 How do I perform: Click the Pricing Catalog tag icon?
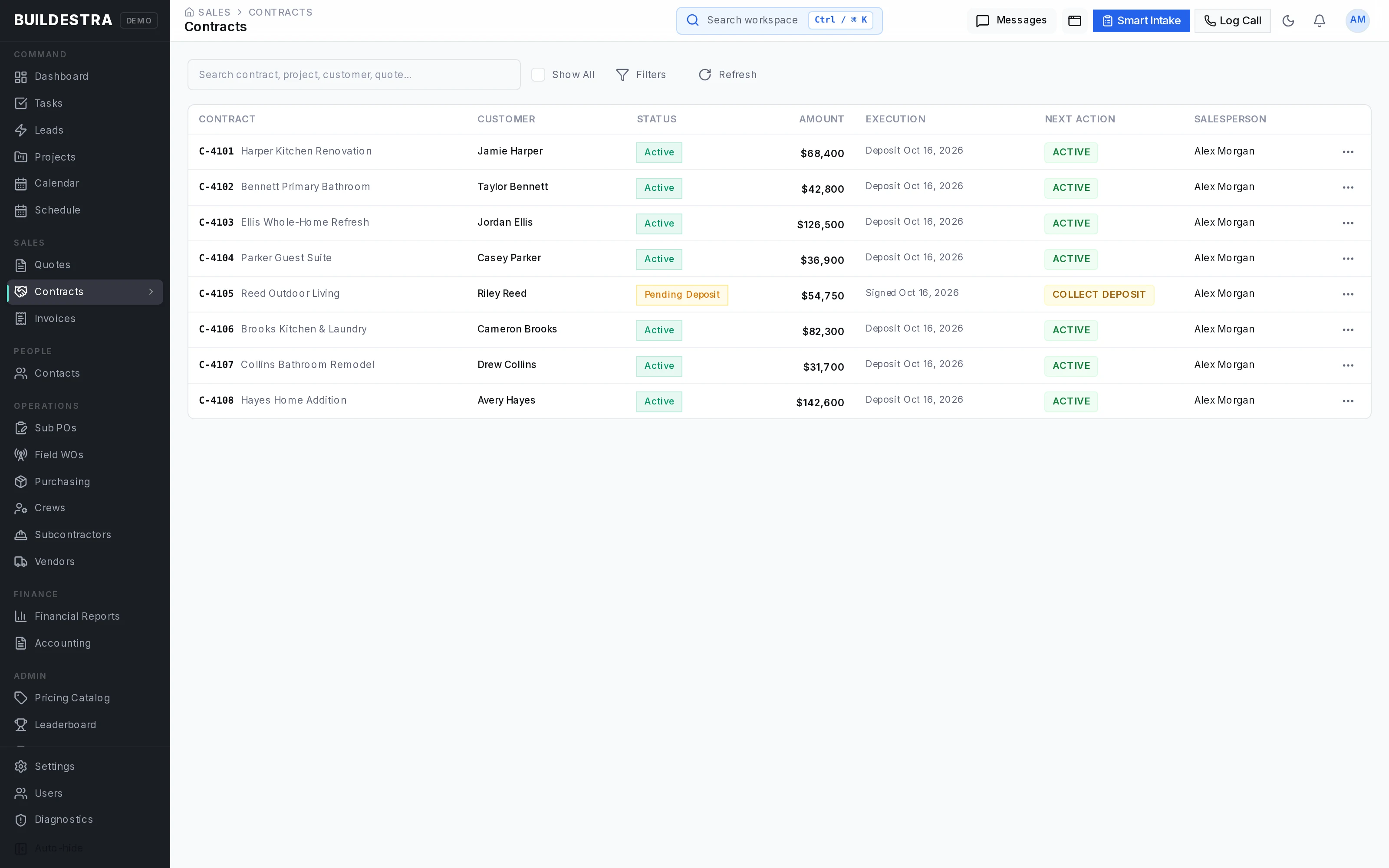click(x=21, y=698)
